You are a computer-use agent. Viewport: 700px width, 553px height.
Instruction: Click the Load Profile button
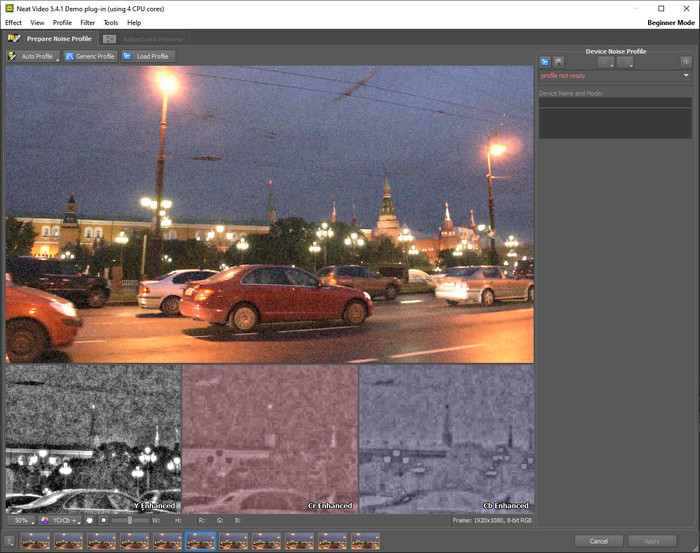(148, 56)
